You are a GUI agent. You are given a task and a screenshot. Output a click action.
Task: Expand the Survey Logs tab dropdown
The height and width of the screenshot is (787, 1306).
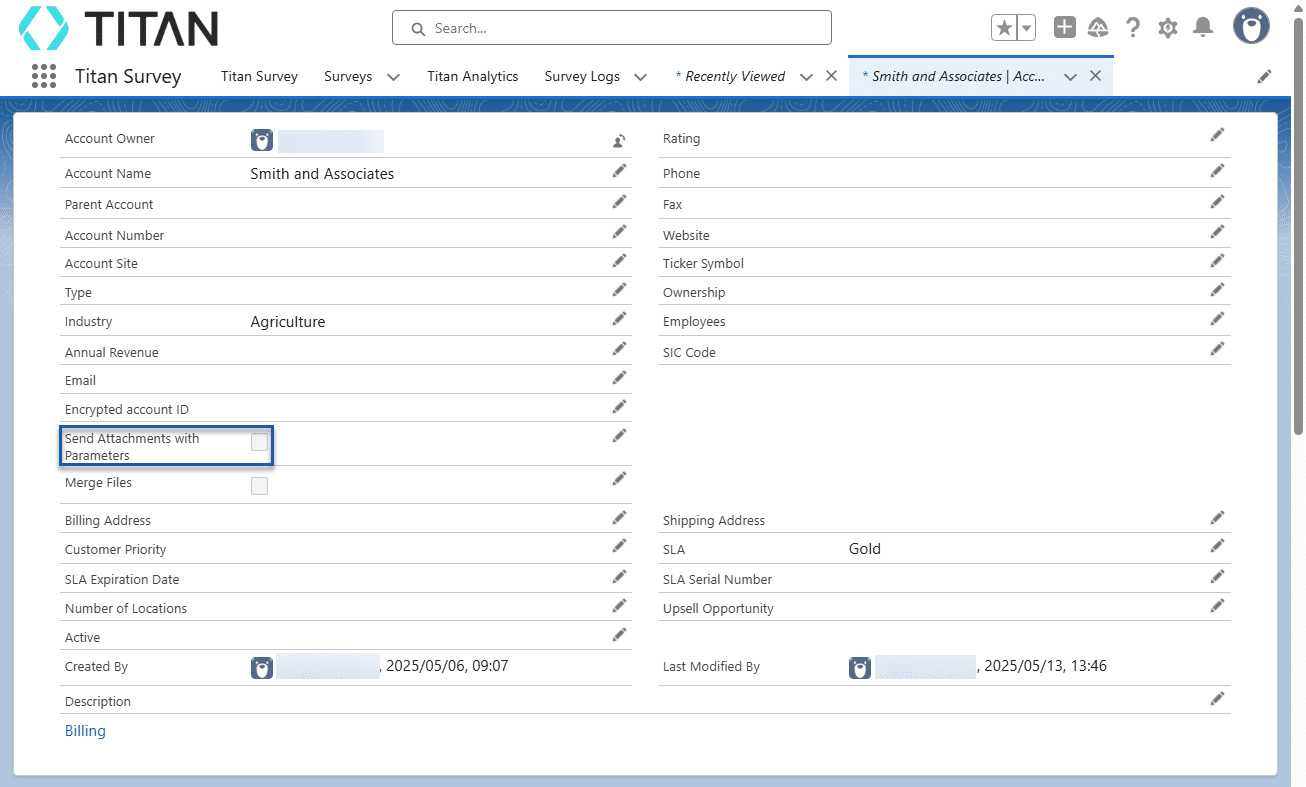pyautogui.click(x=640, y=77)
